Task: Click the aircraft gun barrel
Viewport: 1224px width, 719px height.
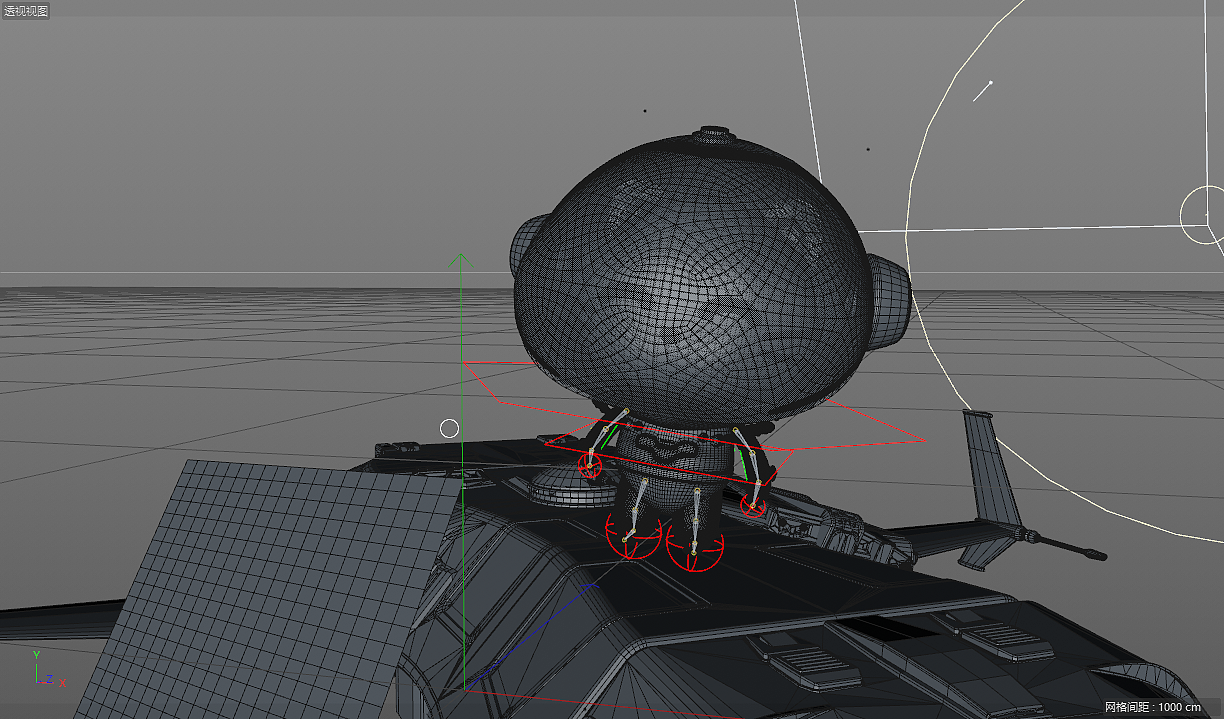Action: pos(1070,544)
